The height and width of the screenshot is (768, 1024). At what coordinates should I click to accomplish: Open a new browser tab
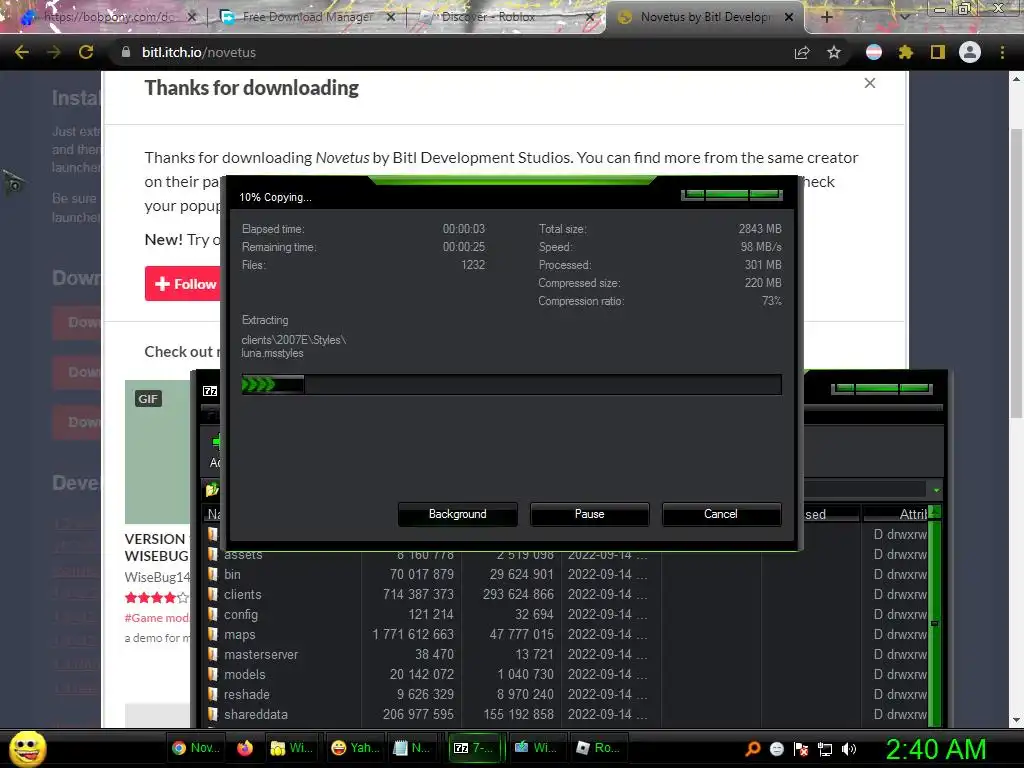point(826,17)
